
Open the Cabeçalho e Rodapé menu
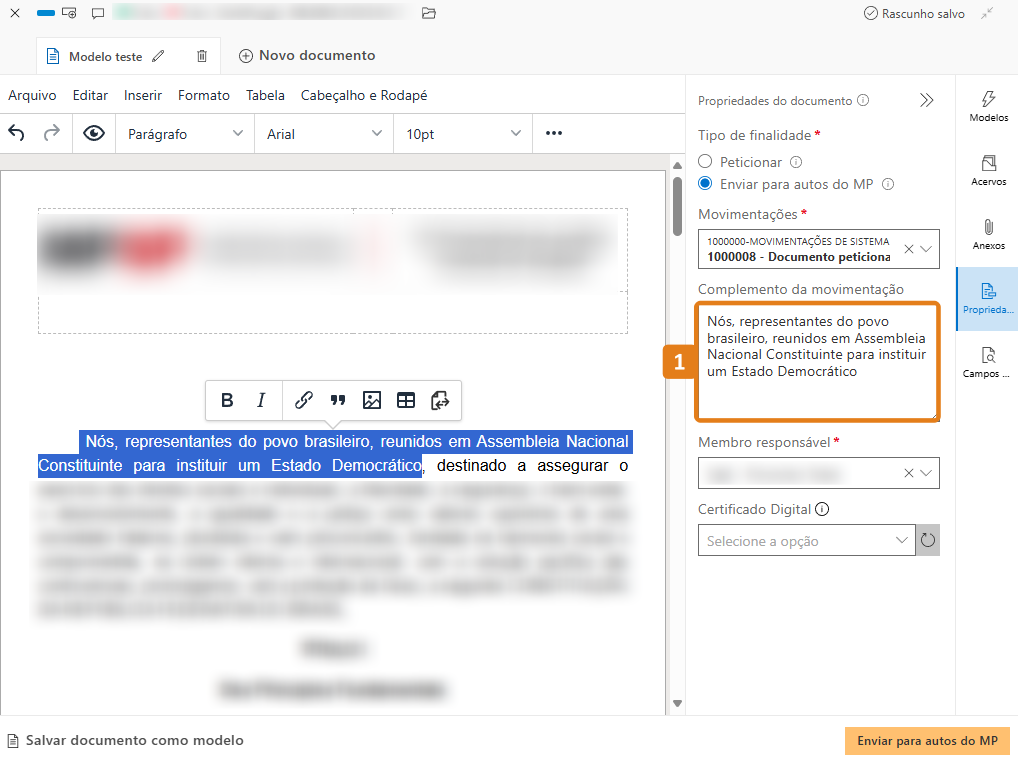[x=364, y=95]
